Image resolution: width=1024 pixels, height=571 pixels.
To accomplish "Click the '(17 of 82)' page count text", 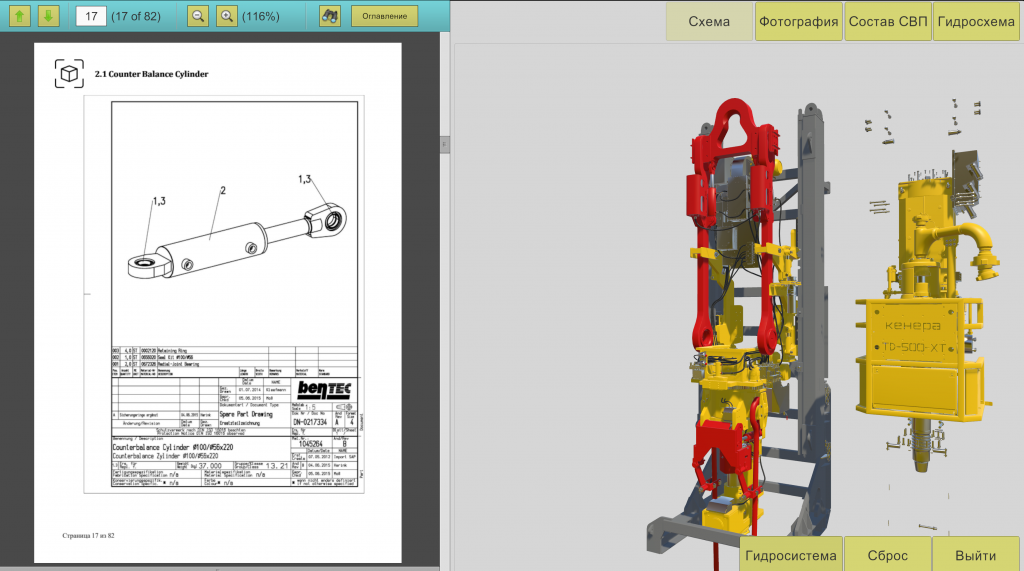I will pyautogui.click(x=136, y=16).
